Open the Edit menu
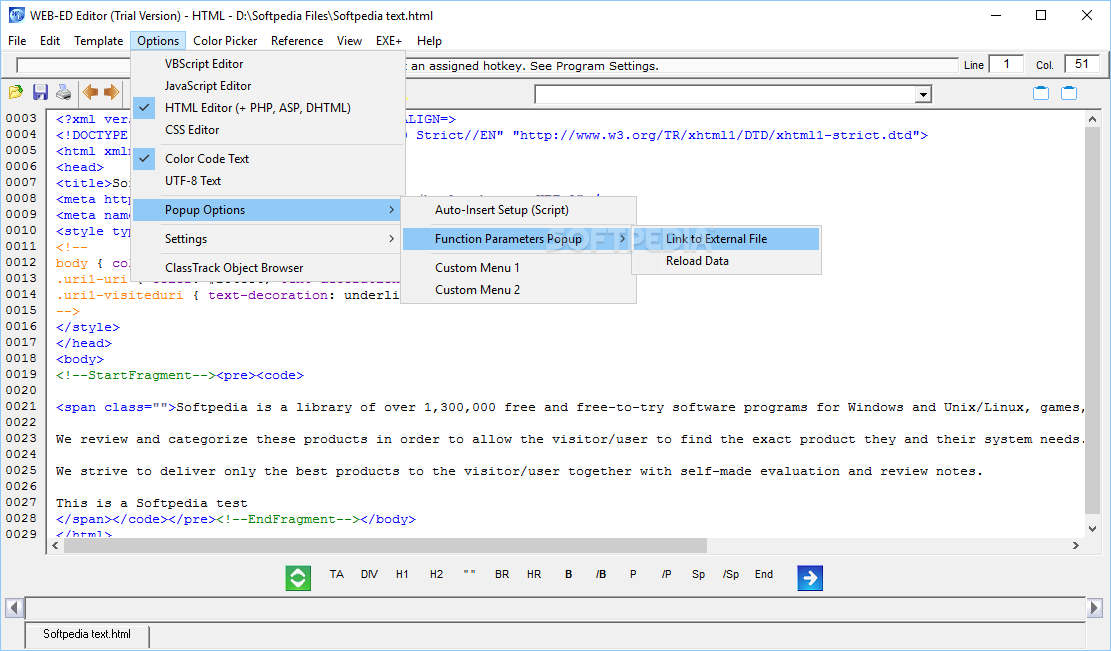Screen dimensions: 1111x651 [50, 40]
